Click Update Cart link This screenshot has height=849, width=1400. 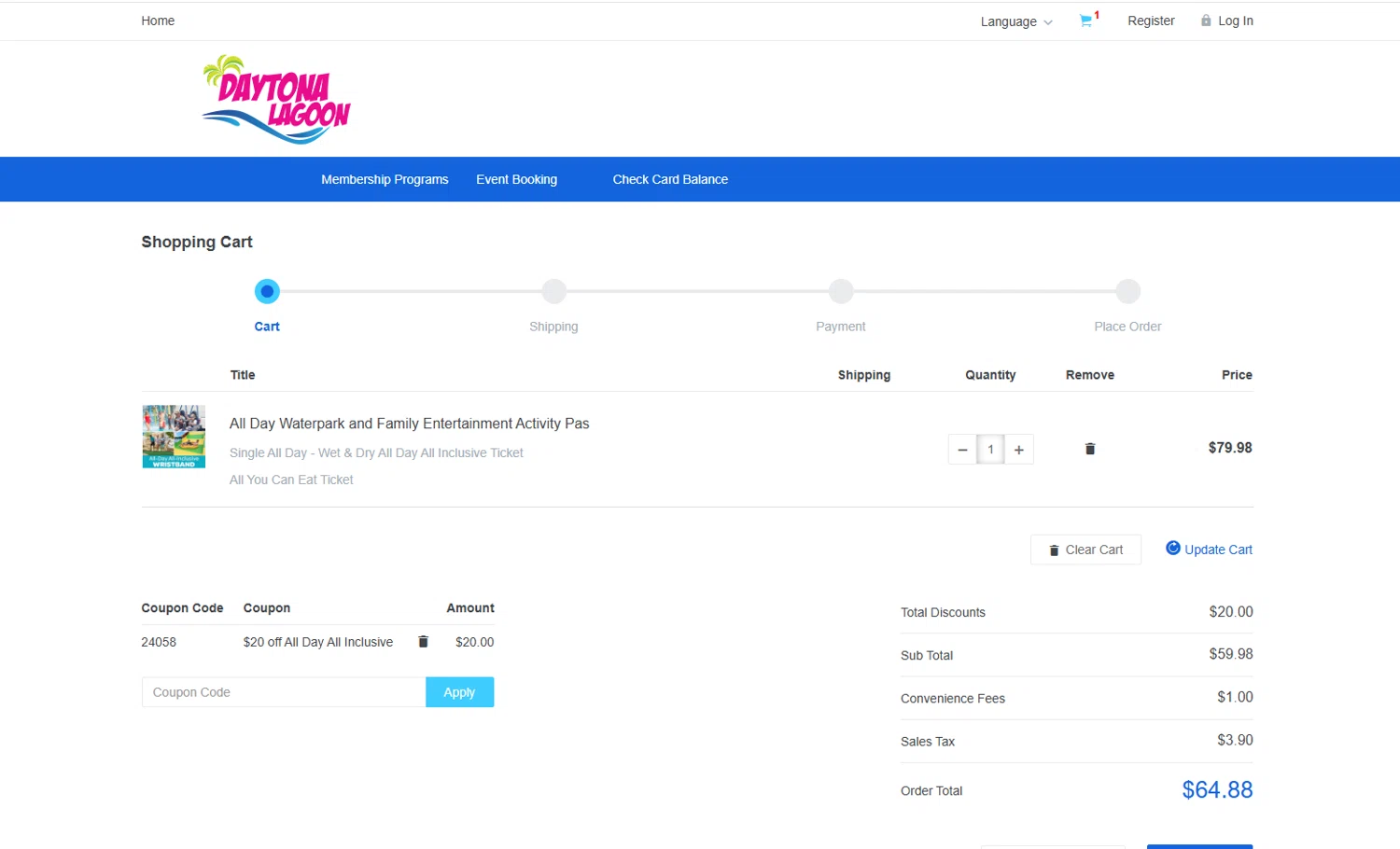[x=1209, y=550]
